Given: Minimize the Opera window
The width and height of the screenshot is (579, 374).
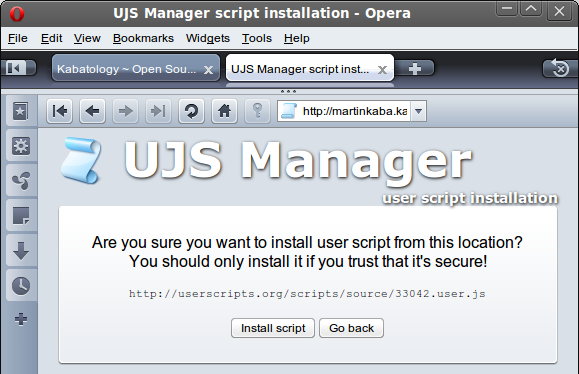Looking at the screenshot, I should tap(507, 8).
